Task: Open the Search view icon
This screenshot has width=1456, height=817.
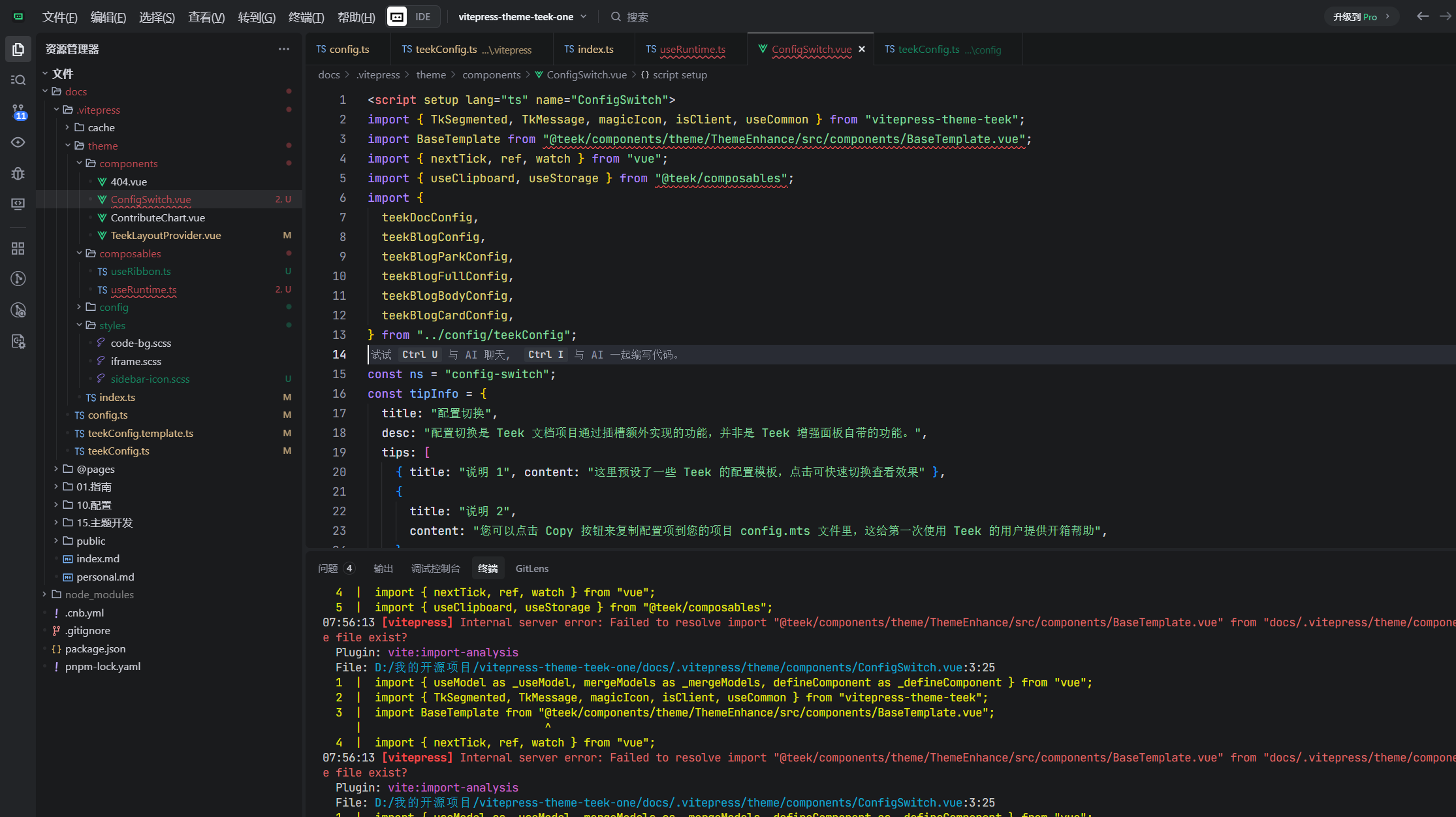Action: point(18,80)
